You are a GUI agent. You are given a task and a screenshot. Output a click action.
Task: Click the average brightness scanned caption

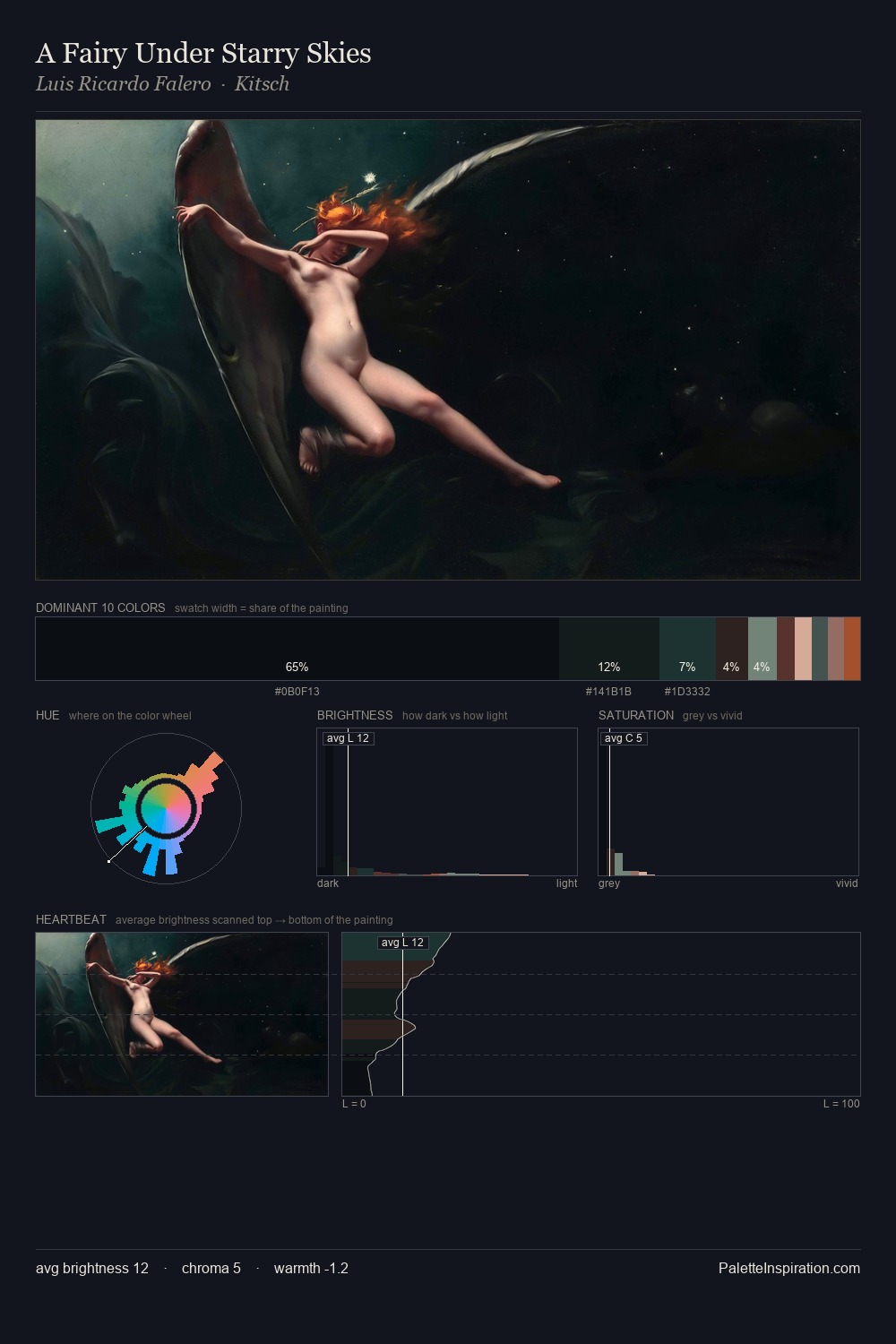254,920
